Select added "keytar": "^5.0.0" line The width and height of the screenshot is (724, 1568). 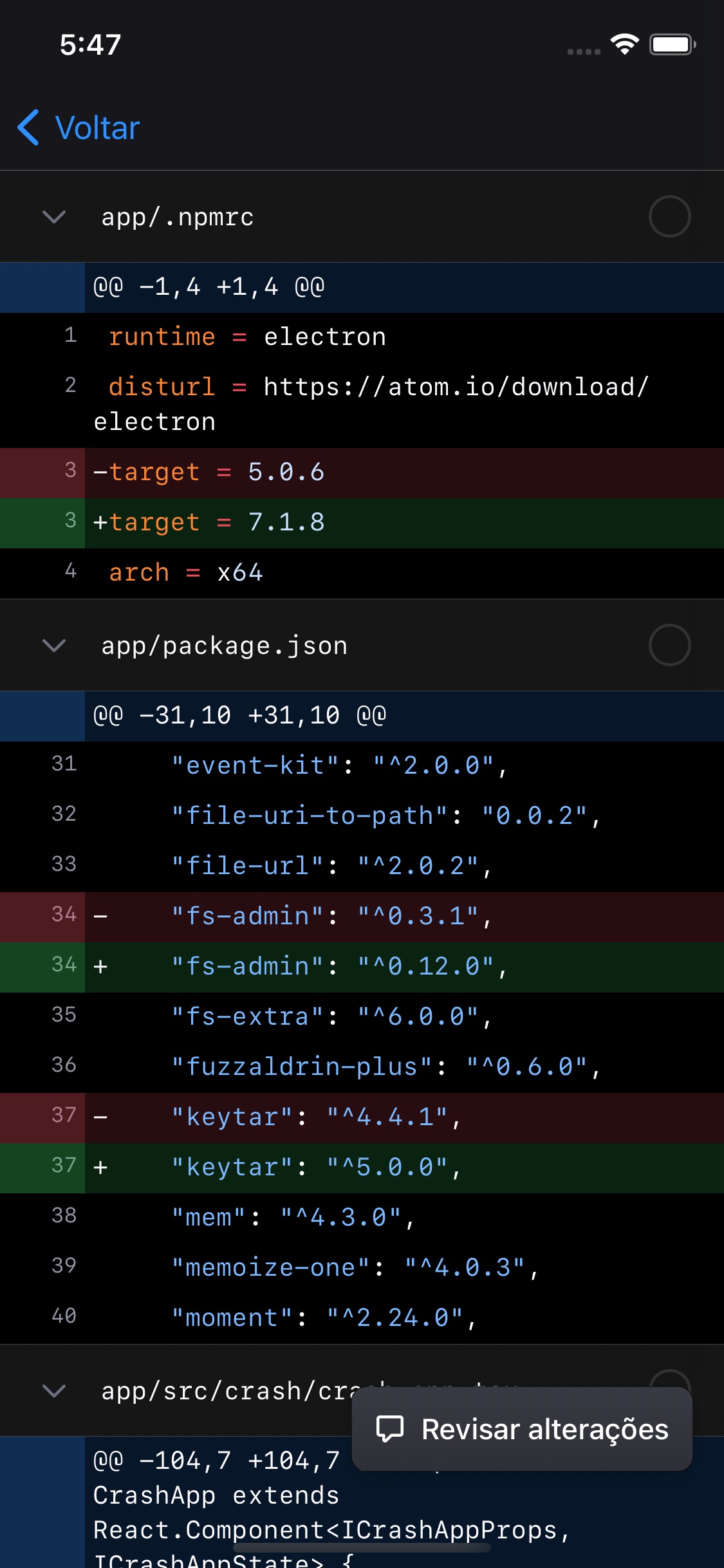pyautogui.click(x=362, y=1168)
